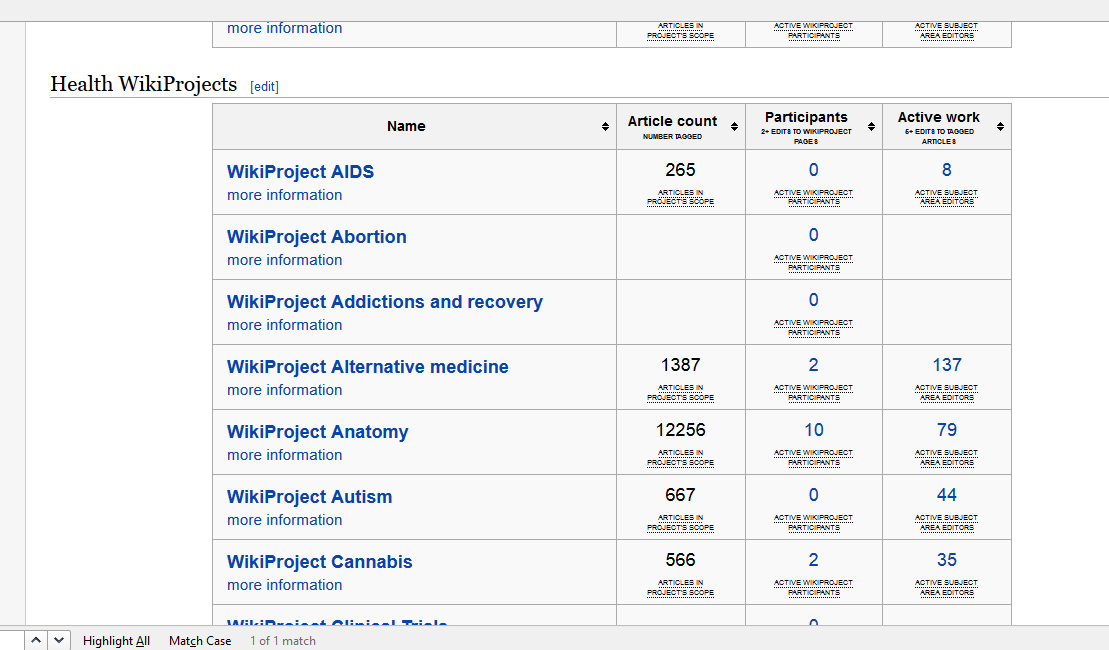Sort by Active work column arrows
1109x650 pixels.
coord(1000,127)
